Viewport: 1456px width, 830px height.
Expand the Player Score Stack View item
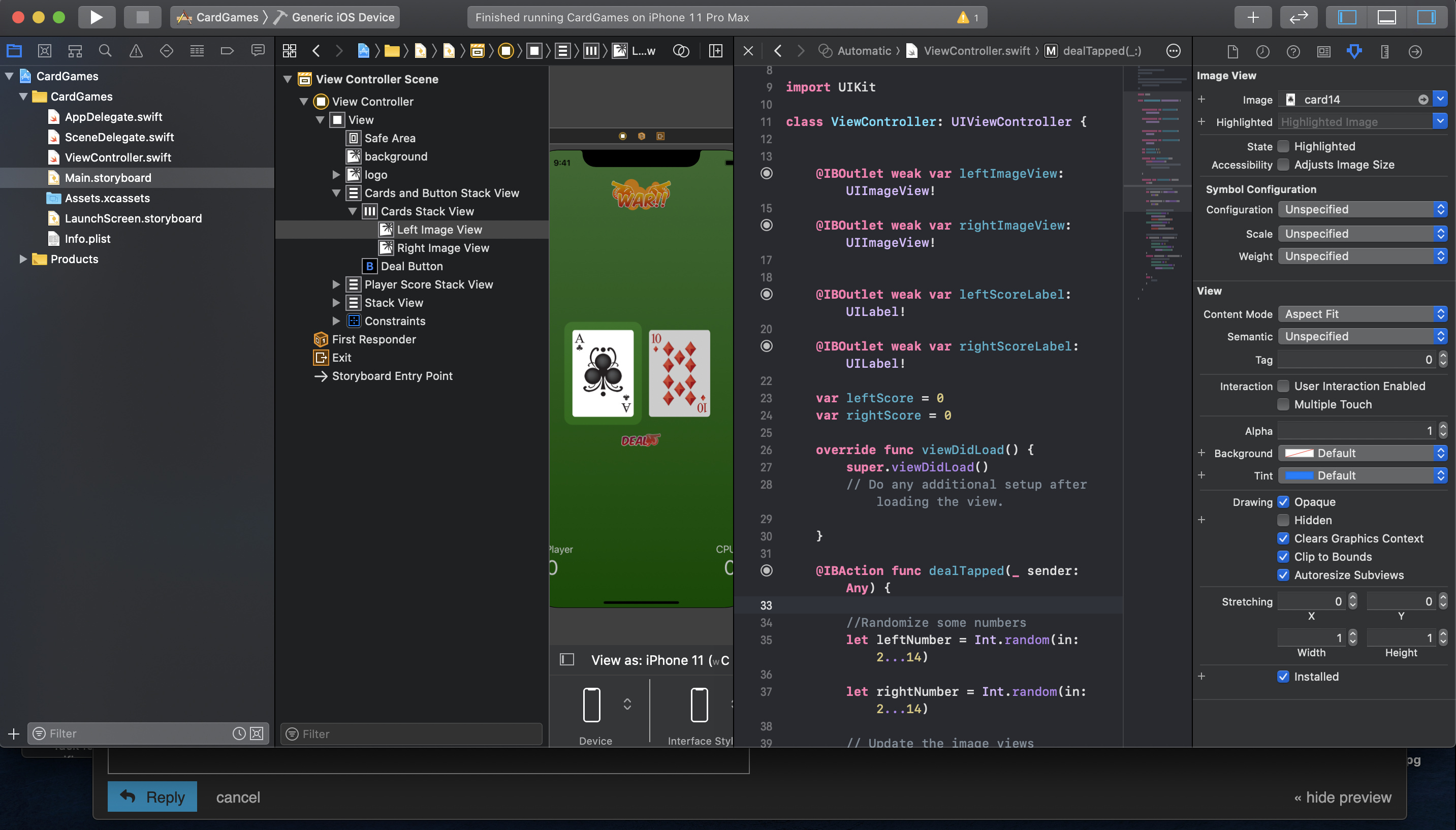tap(336, 284)
